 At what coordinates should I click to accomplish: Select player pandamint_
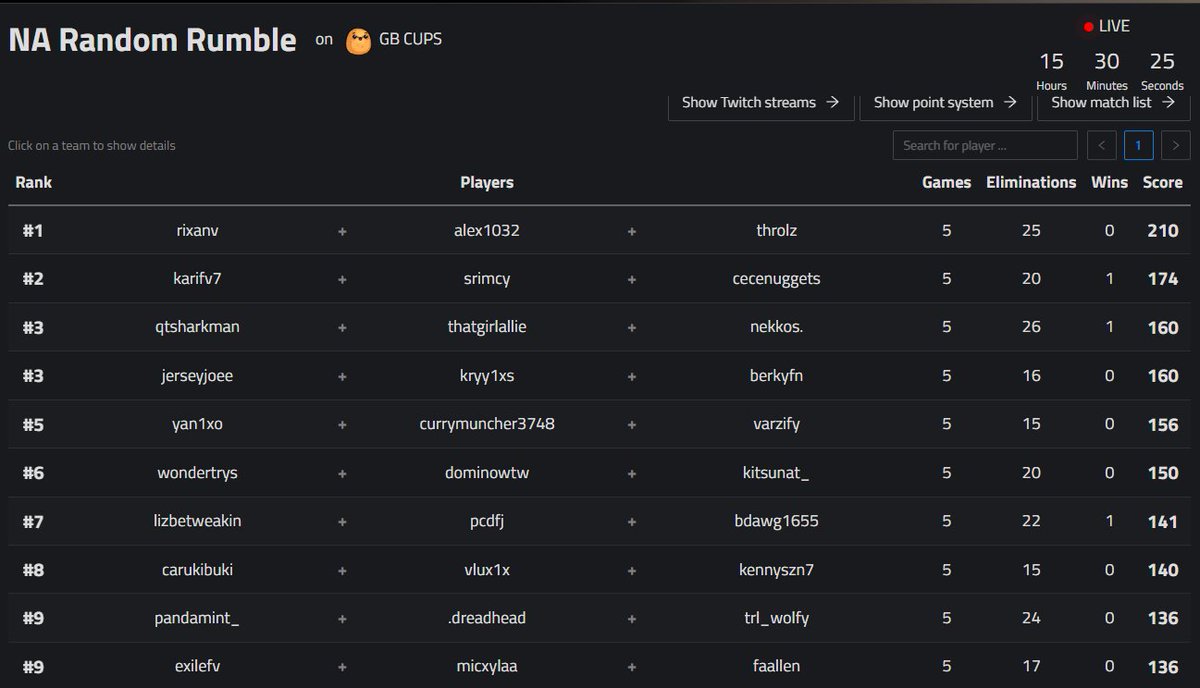(198, 618)
